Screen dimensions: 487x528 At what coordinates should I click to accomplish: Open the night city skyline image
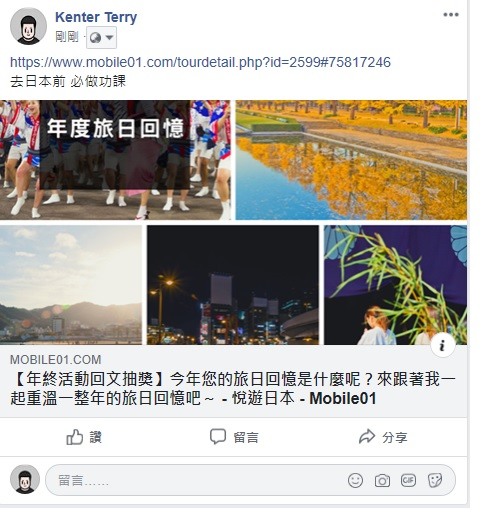pyautogui.click(x=233, y=285)
